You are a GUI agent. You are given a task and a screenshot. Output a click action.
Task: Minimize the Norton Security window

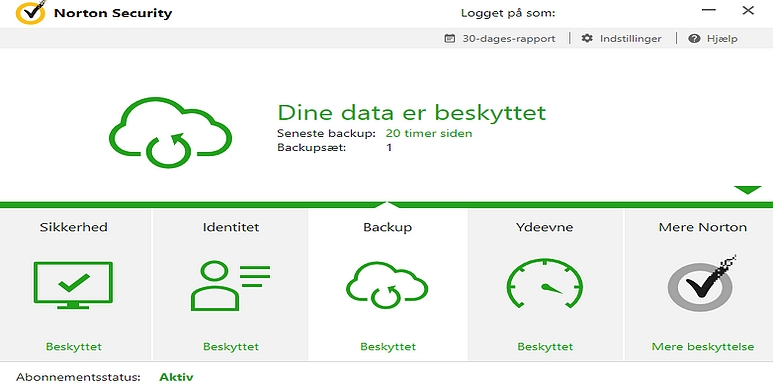click(x=709, y=10)
